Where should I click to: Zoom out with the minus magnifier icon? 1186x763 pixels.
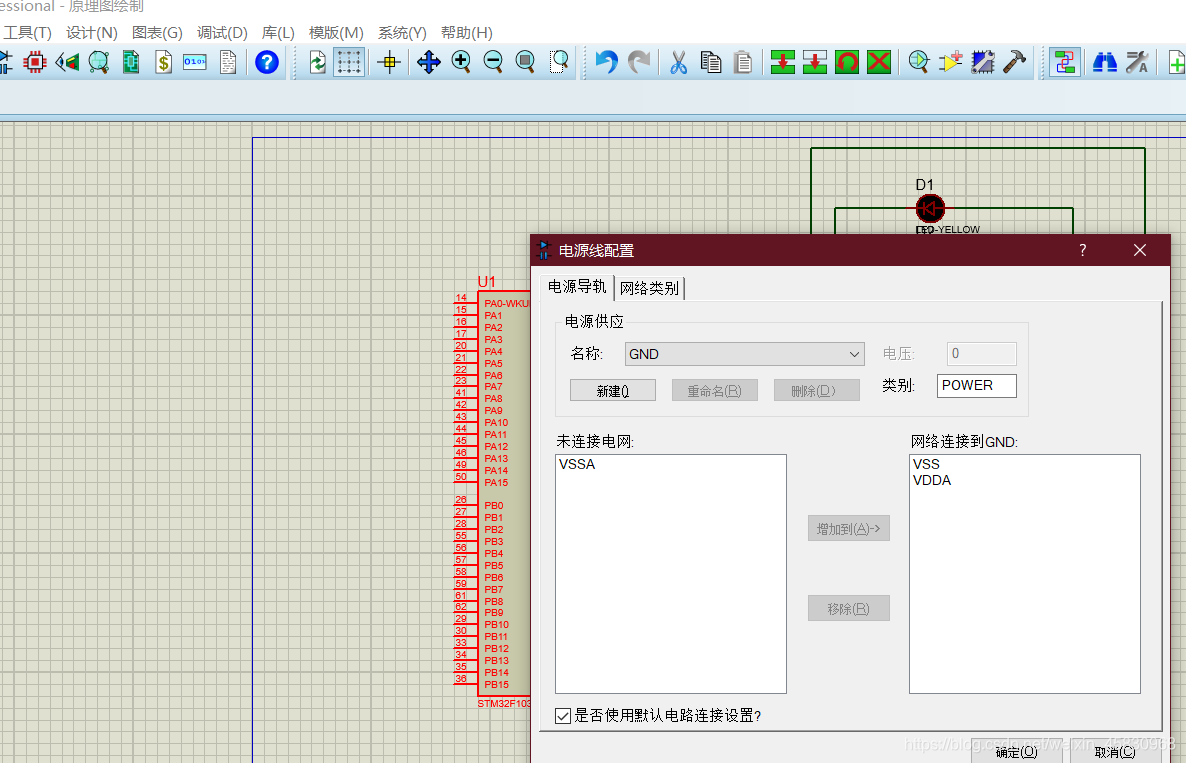tap(493, 62)
